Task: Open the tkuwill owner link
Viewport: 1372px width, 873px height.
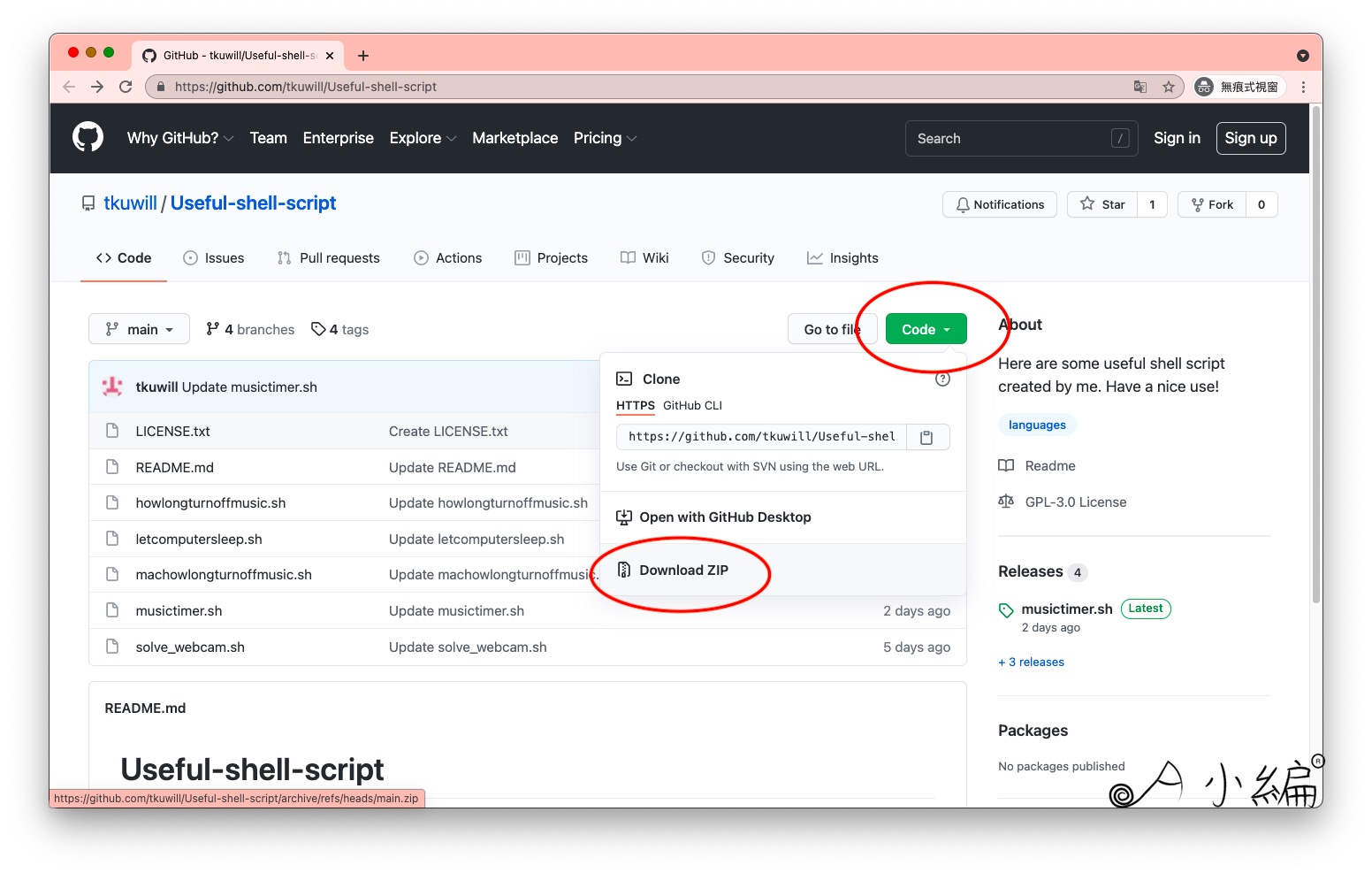Action: (x=130, y=203)
